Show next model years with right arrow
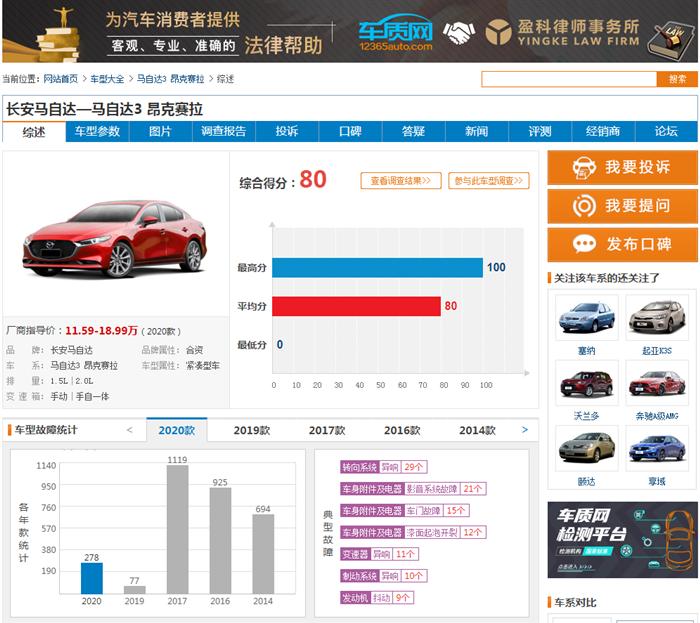Screen dimensions: 700x623 tap(525, 430)
